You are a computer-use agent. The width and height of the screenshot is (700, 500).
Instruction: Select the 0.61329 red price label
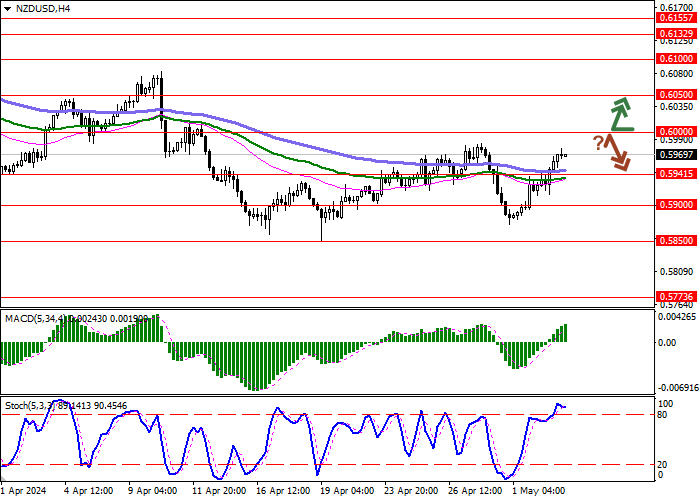pyautogui.click(x=677, y=34)
